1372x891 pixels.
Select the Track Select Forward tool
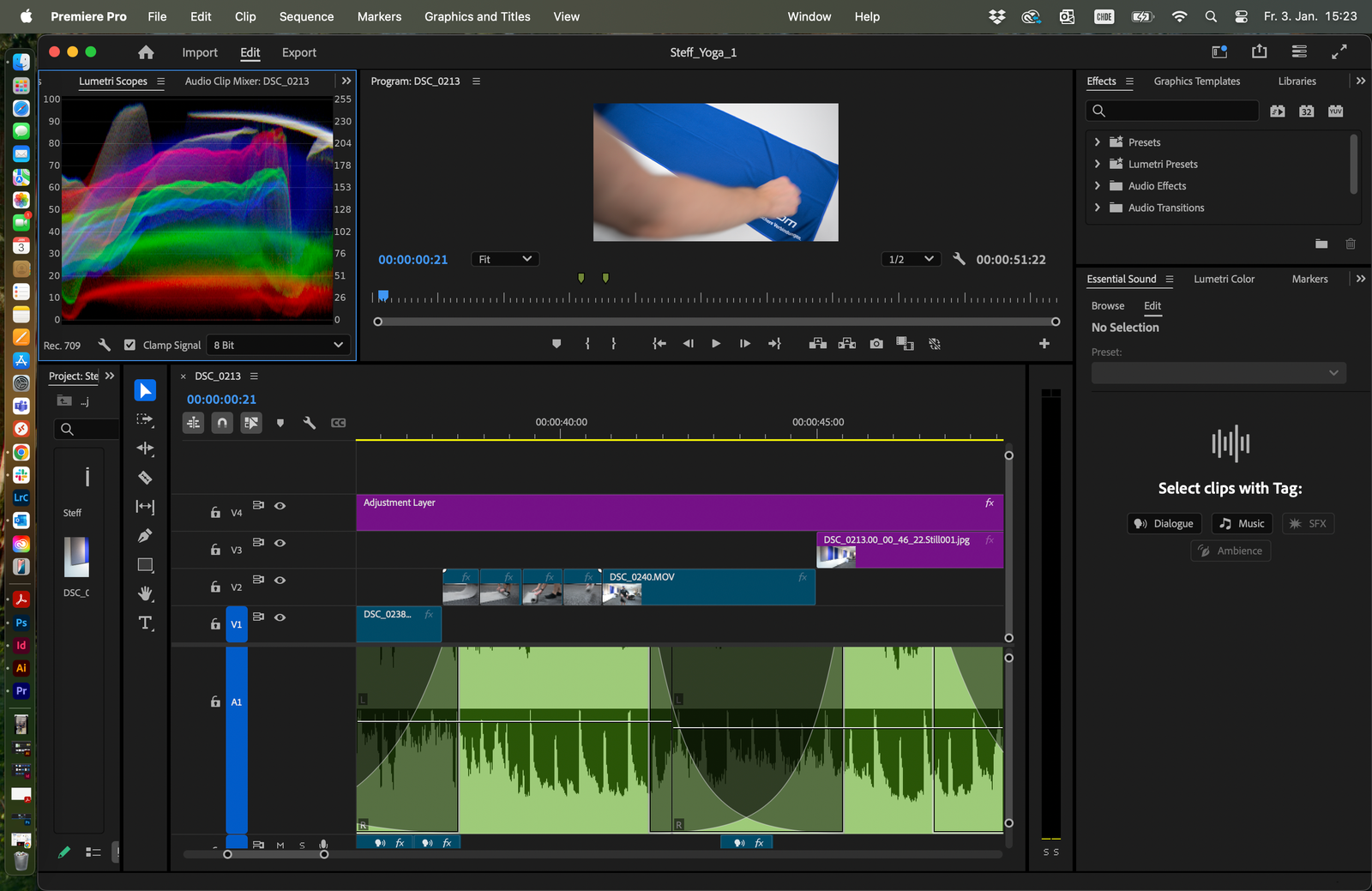pyautogui.click(x=145, y=419)
